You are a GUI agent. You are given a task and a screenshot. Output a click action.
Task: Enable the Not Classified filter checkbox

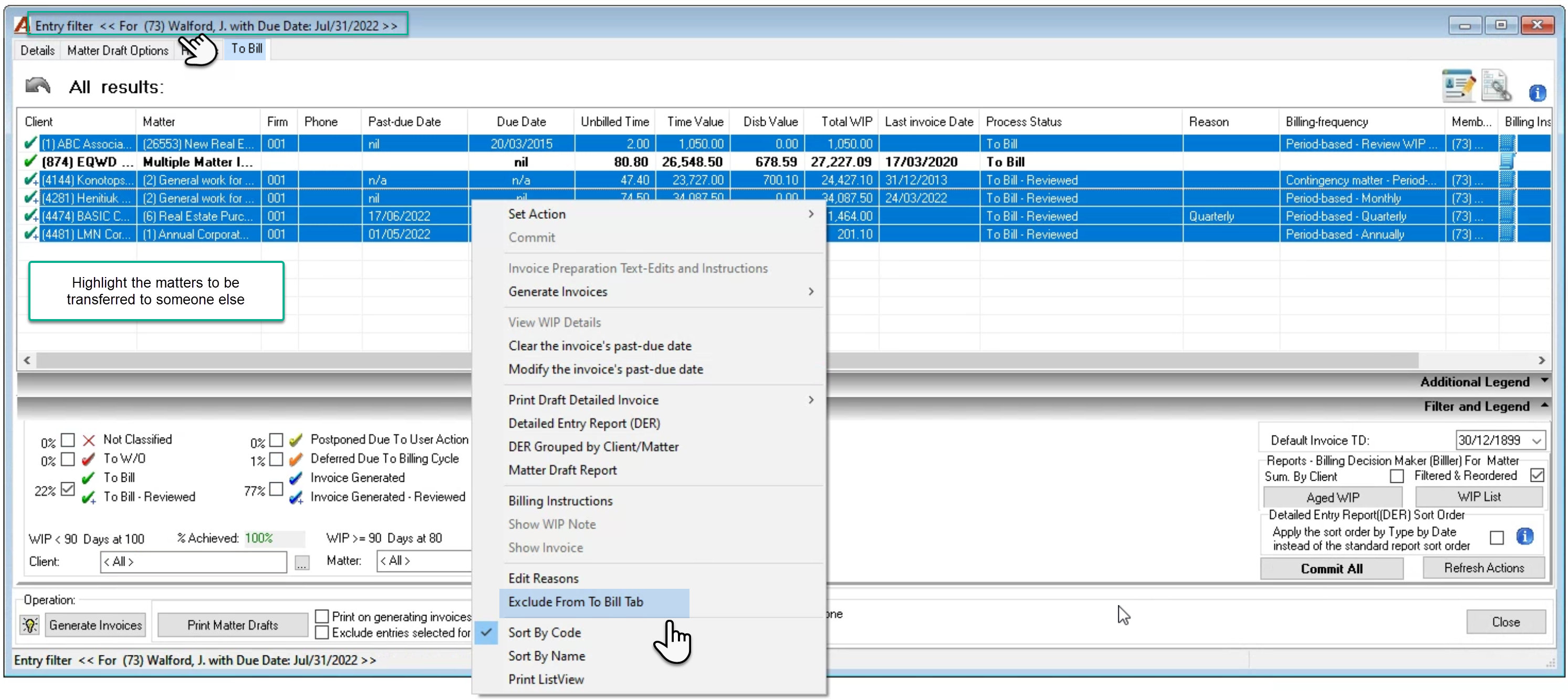[68, 440]
